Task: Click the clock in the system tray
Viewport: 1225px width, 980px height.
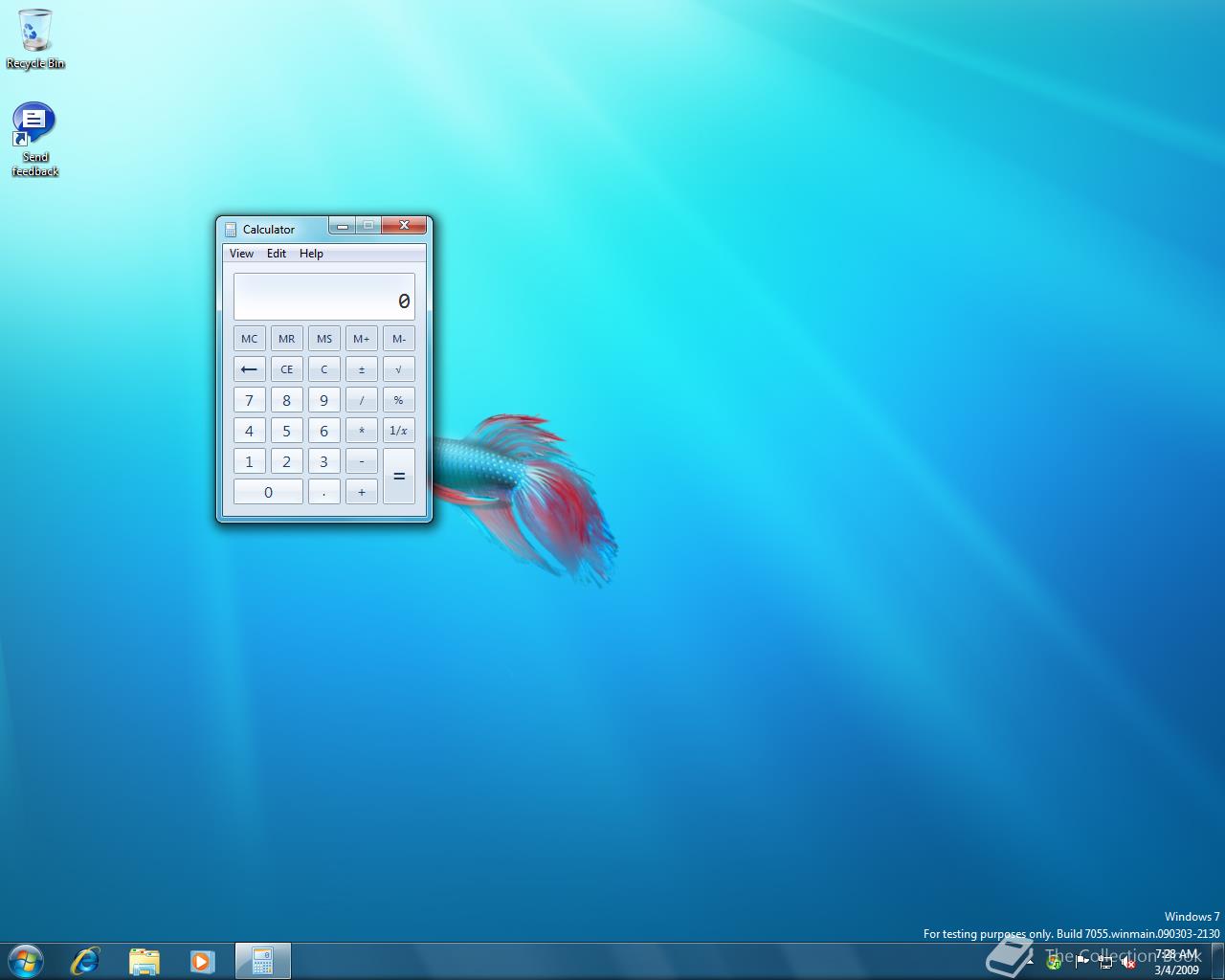Action: tap(1176, 962)
